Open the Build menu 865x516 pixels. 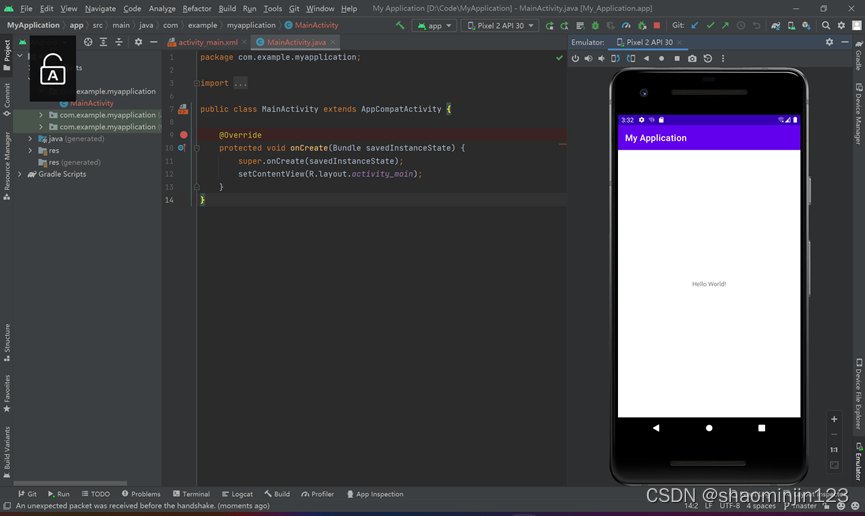point(227,8)
